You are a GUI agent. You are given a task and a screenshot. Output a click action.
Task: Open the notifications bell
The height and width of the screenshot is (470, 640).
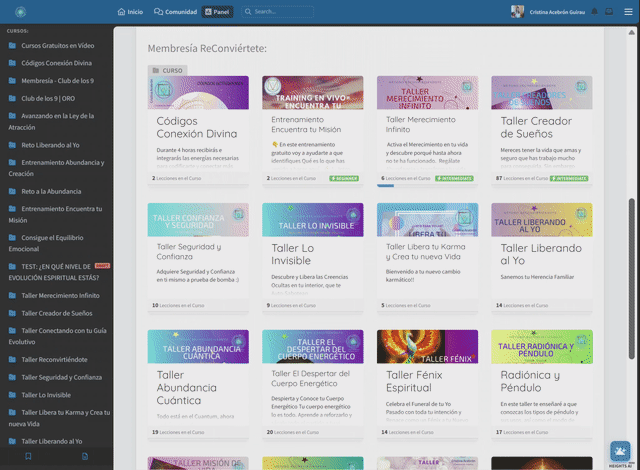coord(595,12)
